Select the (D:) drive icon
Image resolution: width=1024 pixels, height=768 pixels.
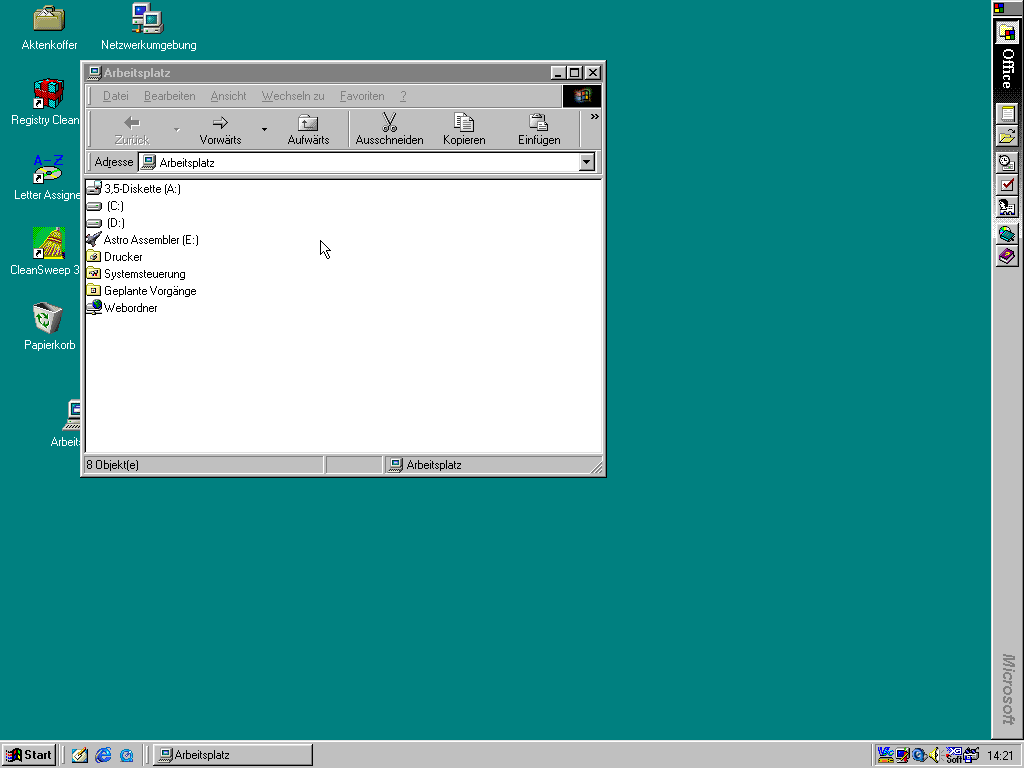tap(94, 223)
